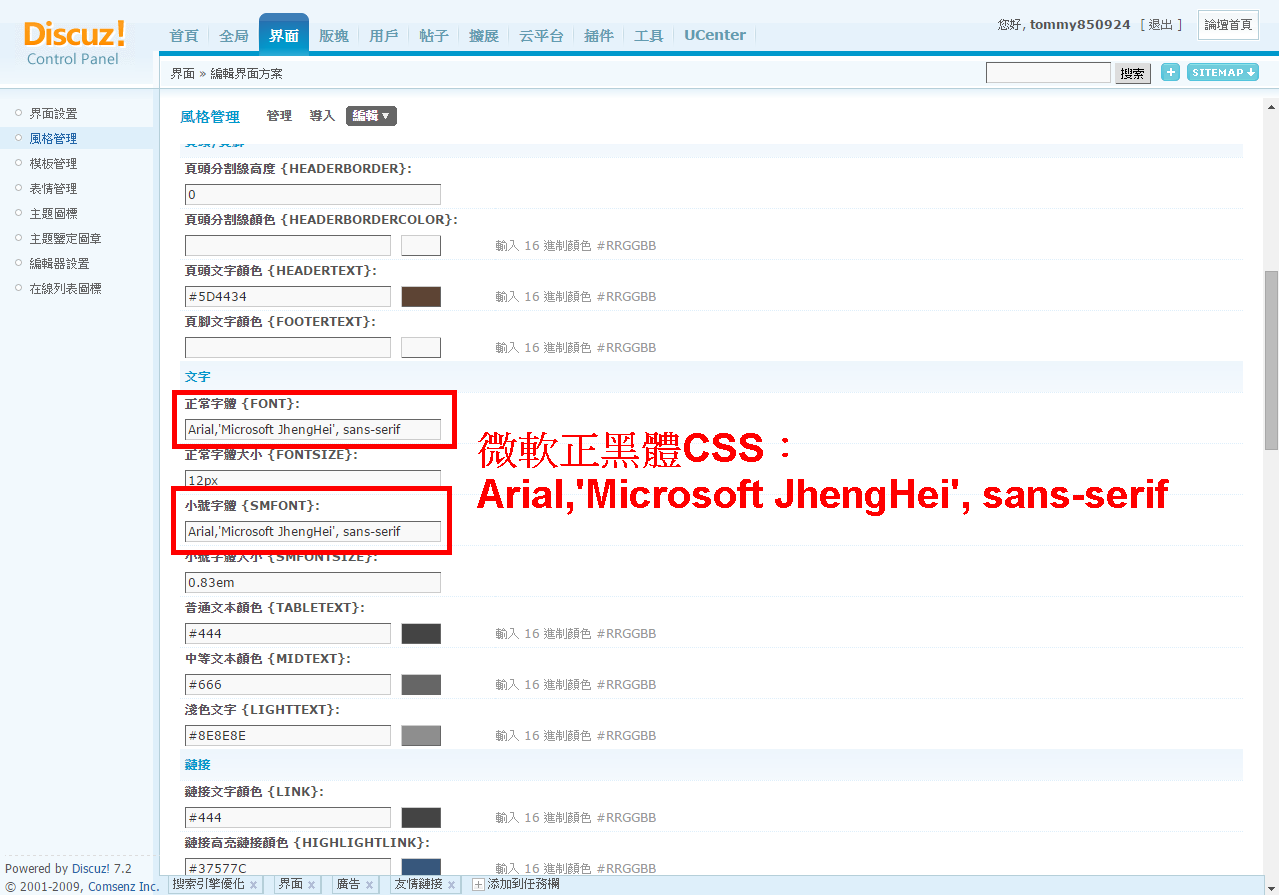Open the 編輯 dropdown in 風格管理

click(x=371, y=116)
